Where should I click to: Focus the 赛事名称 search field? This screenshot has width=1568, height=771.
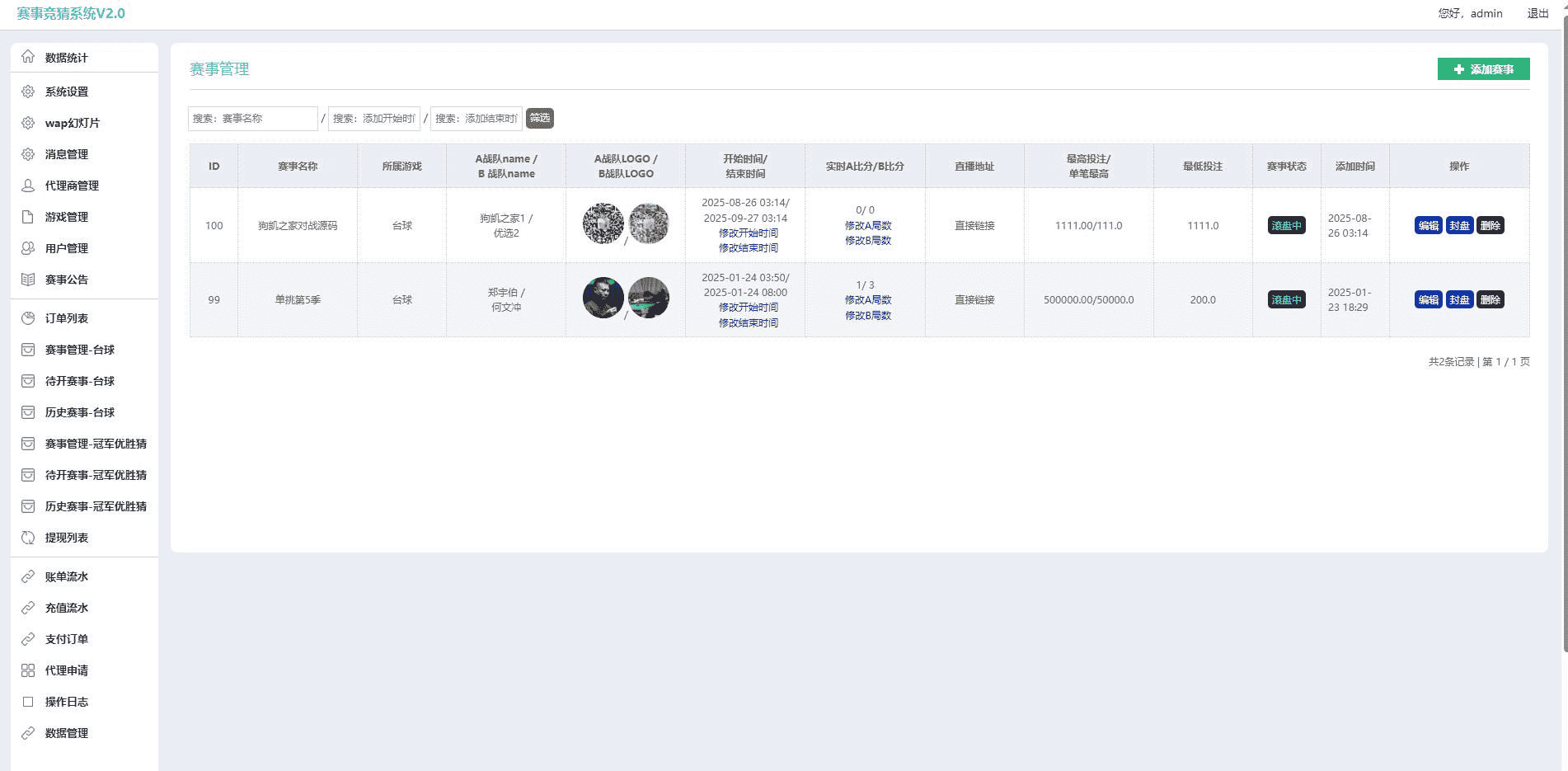click(x=252, y=119)
